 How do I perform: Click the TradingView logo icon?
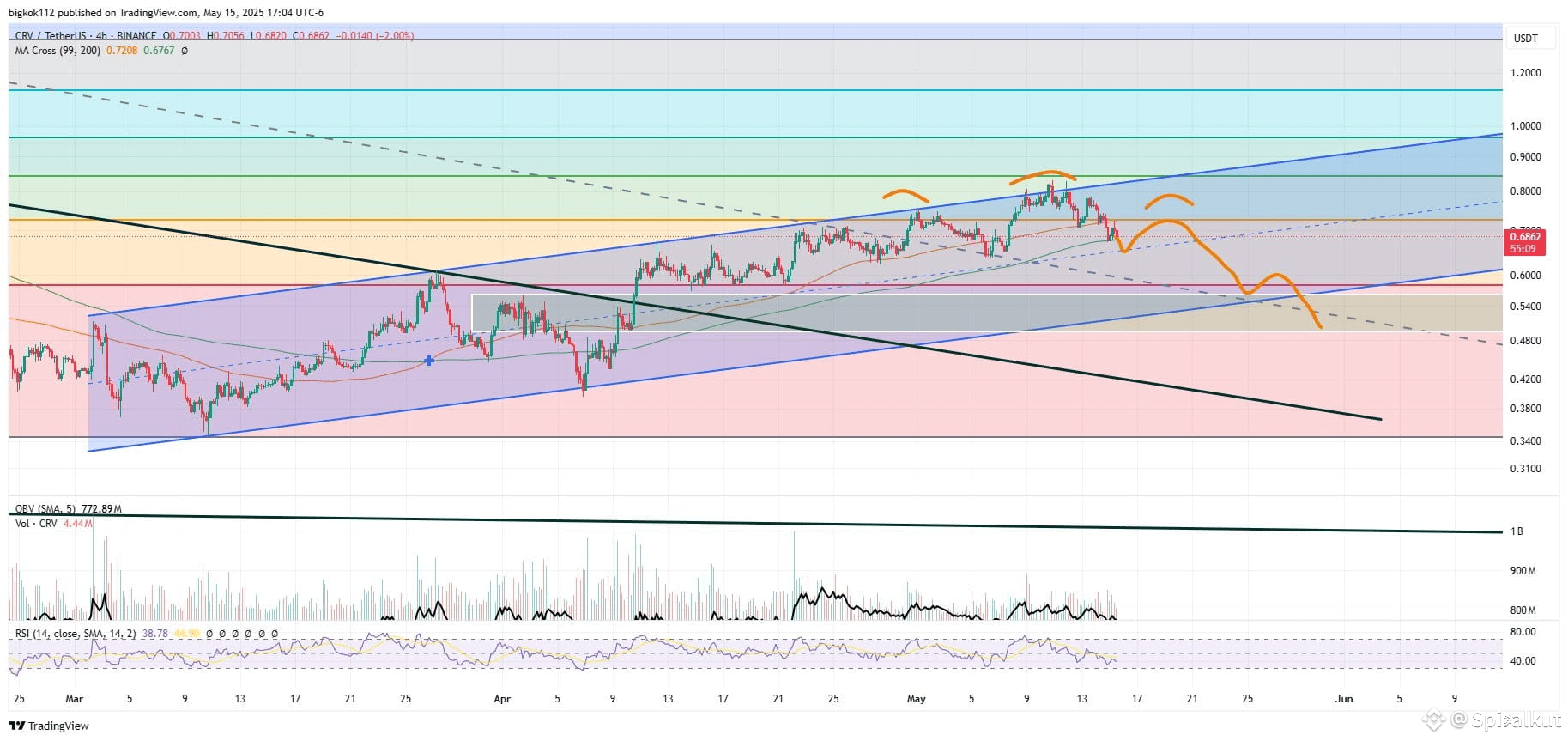point(16,726)
